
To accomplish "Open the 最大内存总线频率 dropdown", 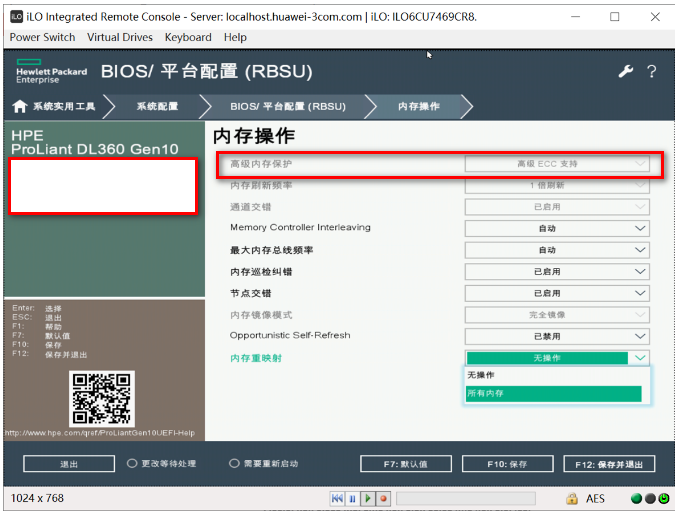I will 557,250.
